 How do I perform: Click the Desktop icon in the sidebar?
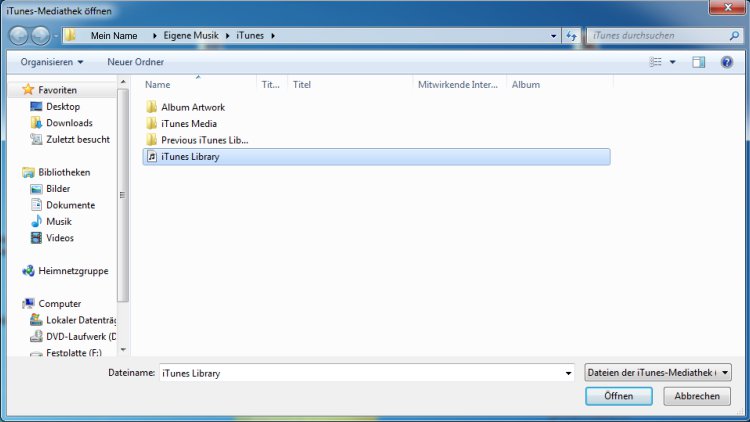(x=36, y=106)
